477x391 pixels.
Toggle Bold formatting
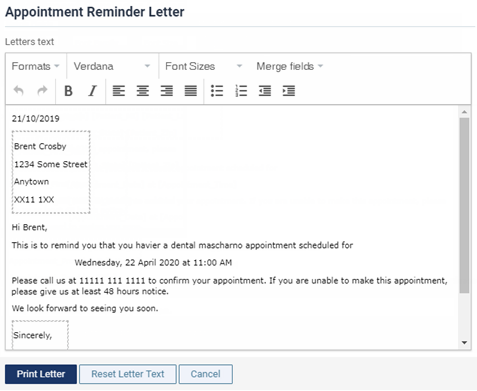(x=68, y=91)
